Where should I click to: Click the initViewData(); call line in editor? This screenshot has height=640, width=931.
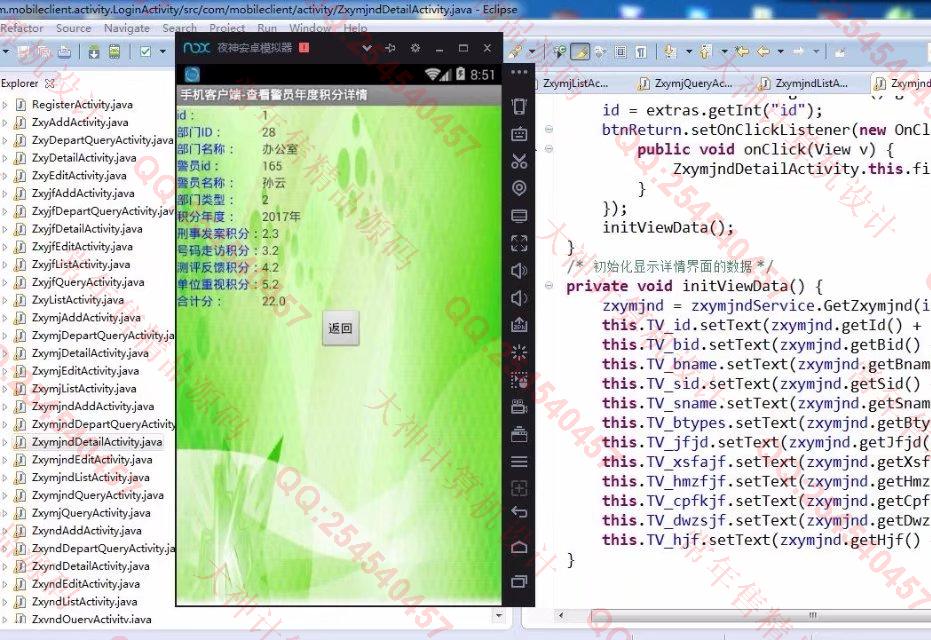(x=667, y=227)
